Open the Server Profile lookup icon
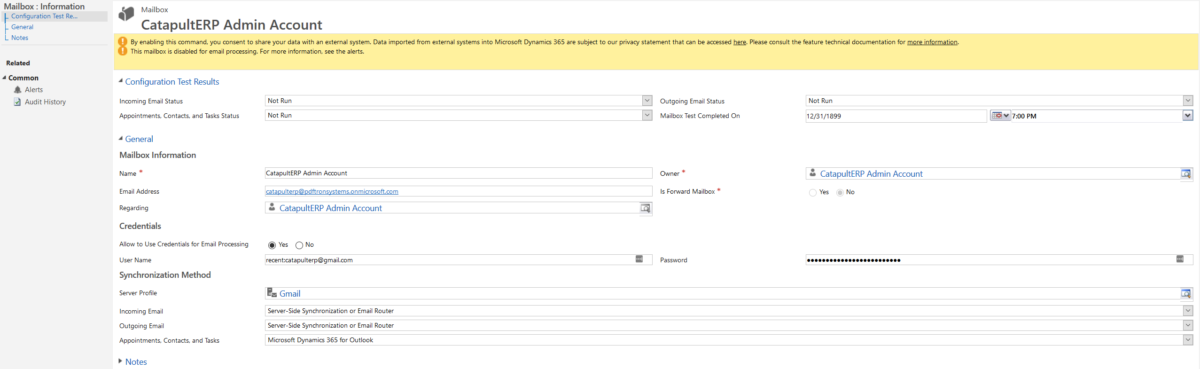1200x369 pixels. [x=1186, y=294]
